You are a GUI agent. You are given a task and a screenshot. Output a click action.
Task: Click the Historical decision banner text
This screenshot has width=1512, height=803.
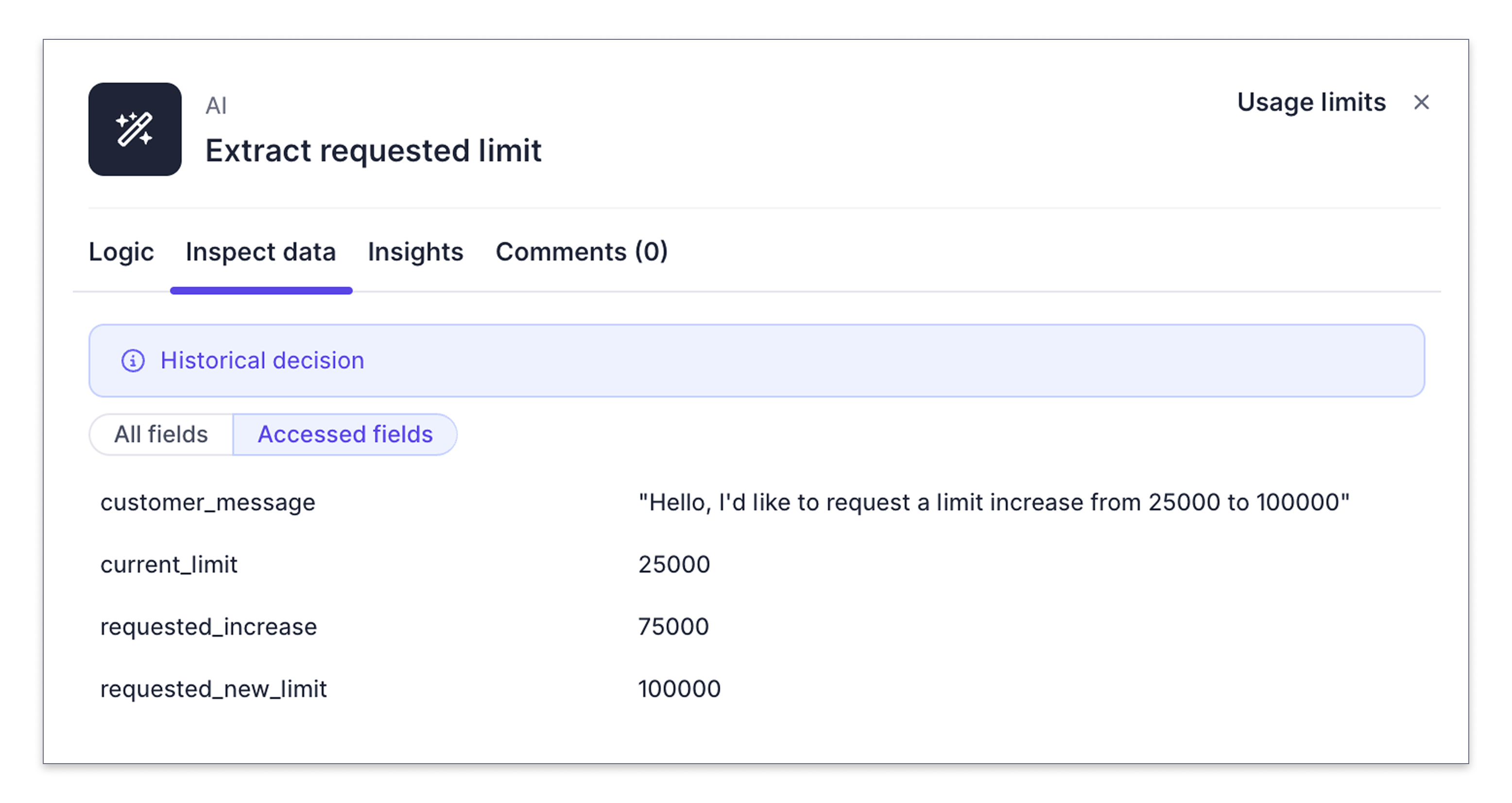(x=262, y=361)
